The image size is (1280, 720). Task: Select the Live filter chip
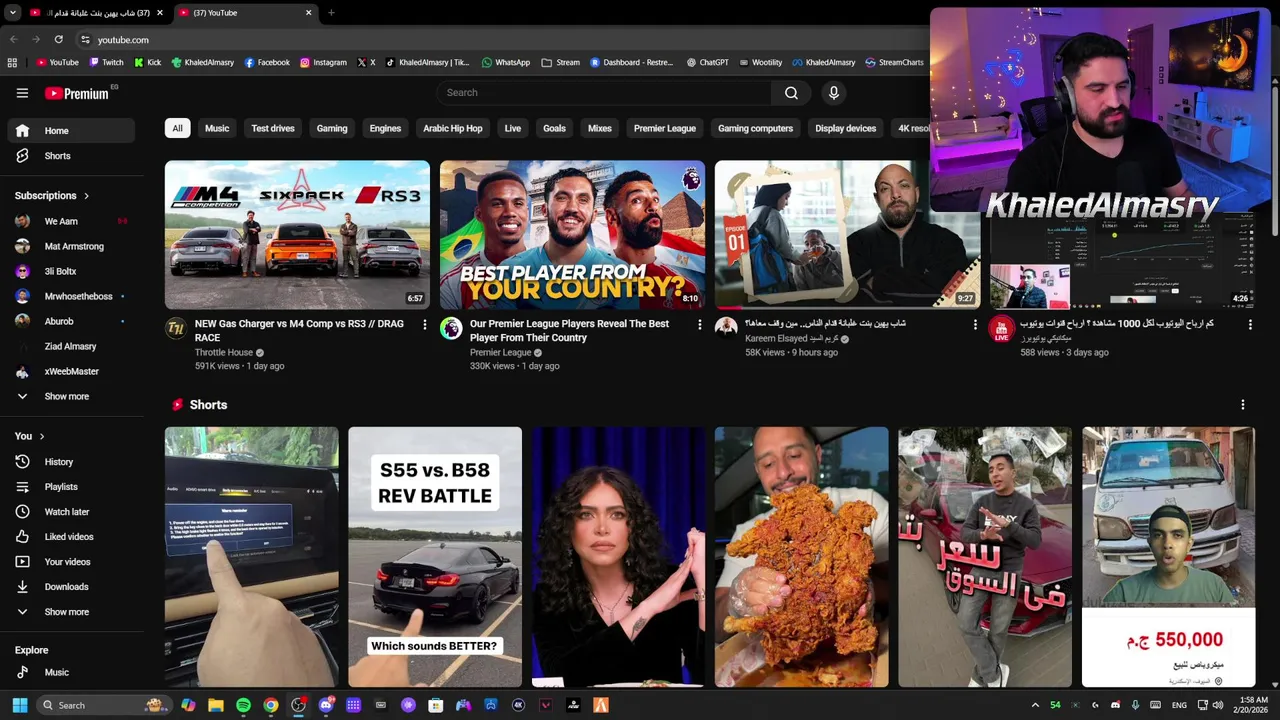pos(513,128)
